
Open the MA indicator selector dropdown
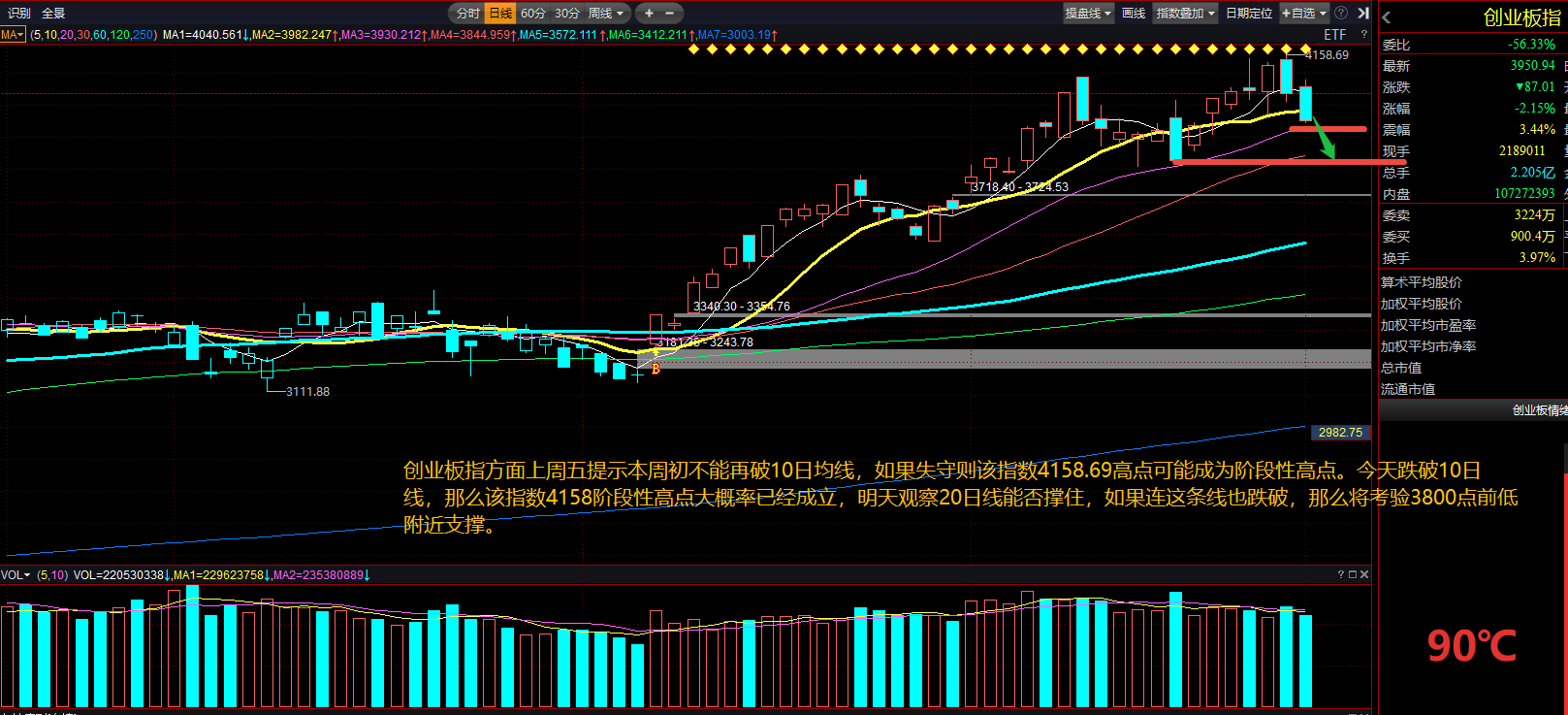click(13, 35)
